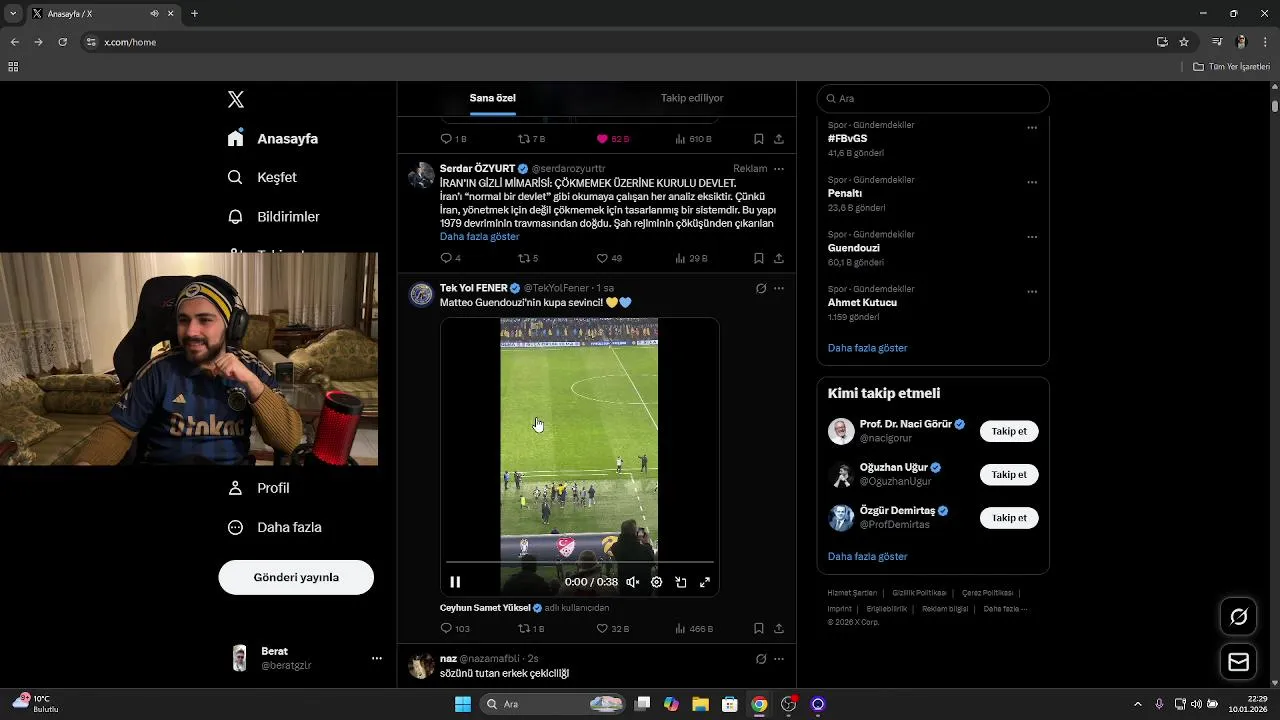Switch to the Takip ediliyor tab

click(x=692, y=98)
